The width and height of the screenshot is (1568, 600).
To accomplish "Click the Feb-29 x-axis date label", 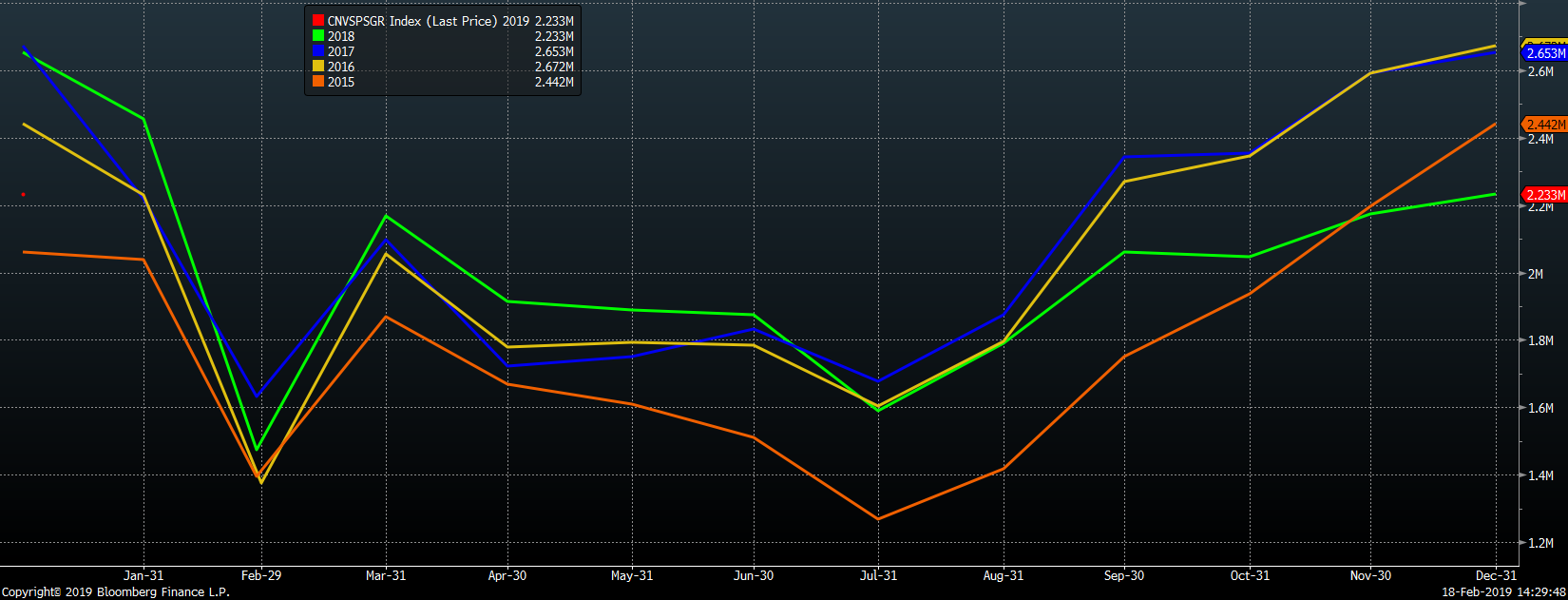I will pos(260,575).
